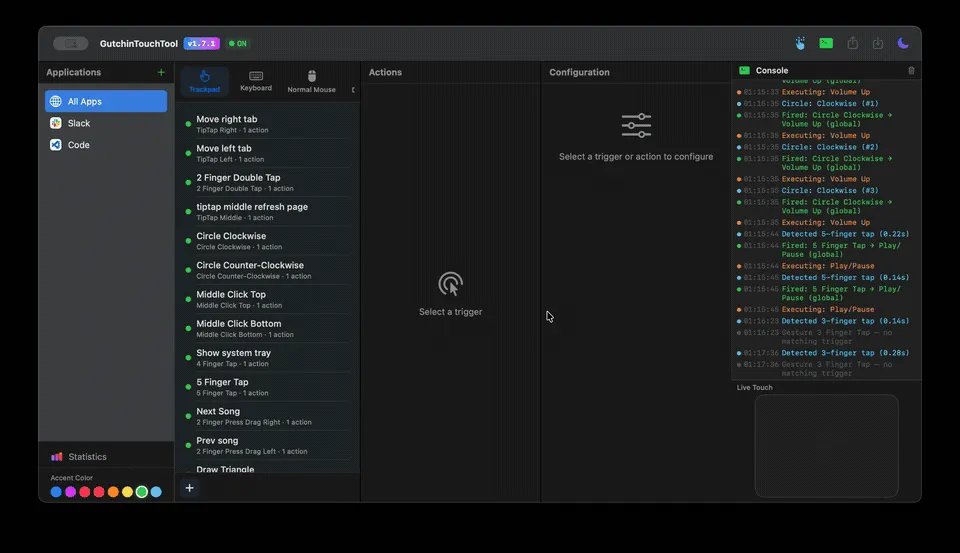Screen dimensions: 960x553
Task: Toggle green status dot of Show system tray
Action: tap(188, 358)
